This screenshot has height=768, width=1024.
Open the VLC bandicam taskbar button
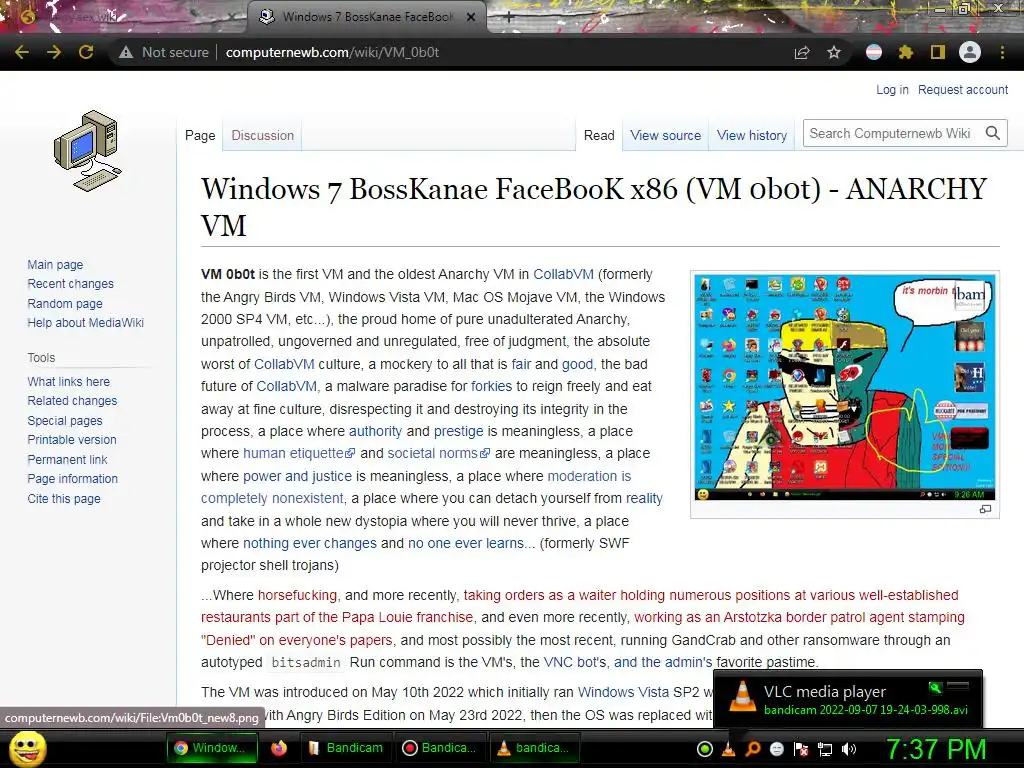(534, 748)
